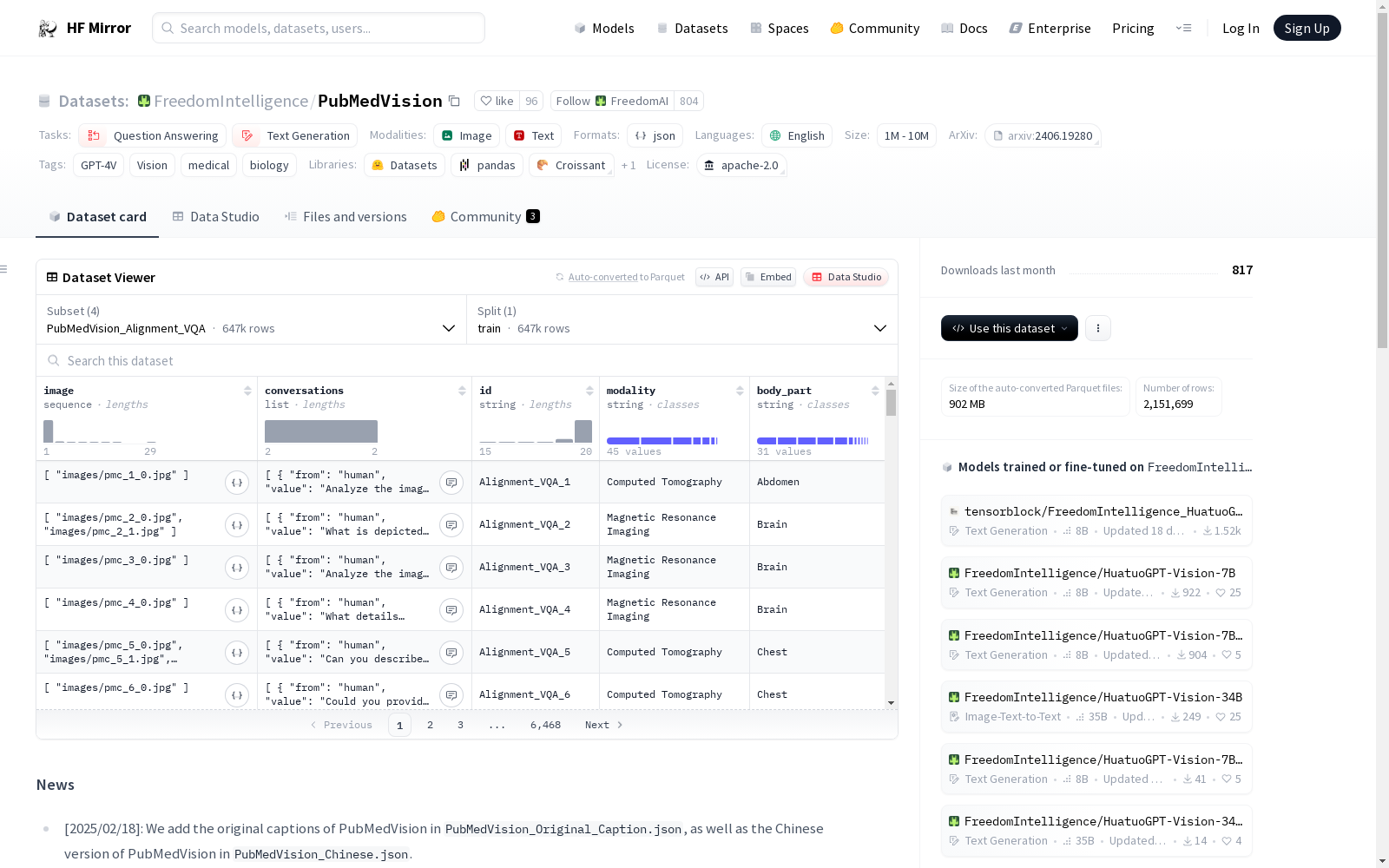Viewport: 1389px width, 868px height.
Task: Jump to page 6,468 of the dataset
Action: [545, 725]
